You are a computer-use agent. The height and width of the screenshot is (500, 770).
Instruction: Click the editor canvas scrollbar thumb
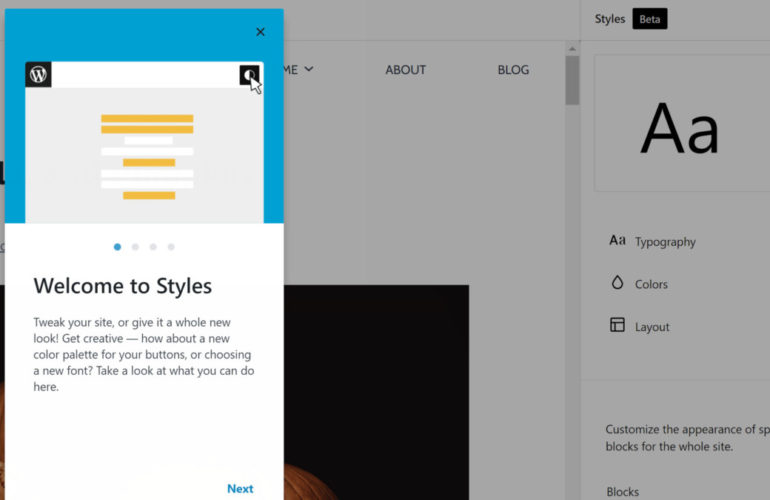coord(572,80)
